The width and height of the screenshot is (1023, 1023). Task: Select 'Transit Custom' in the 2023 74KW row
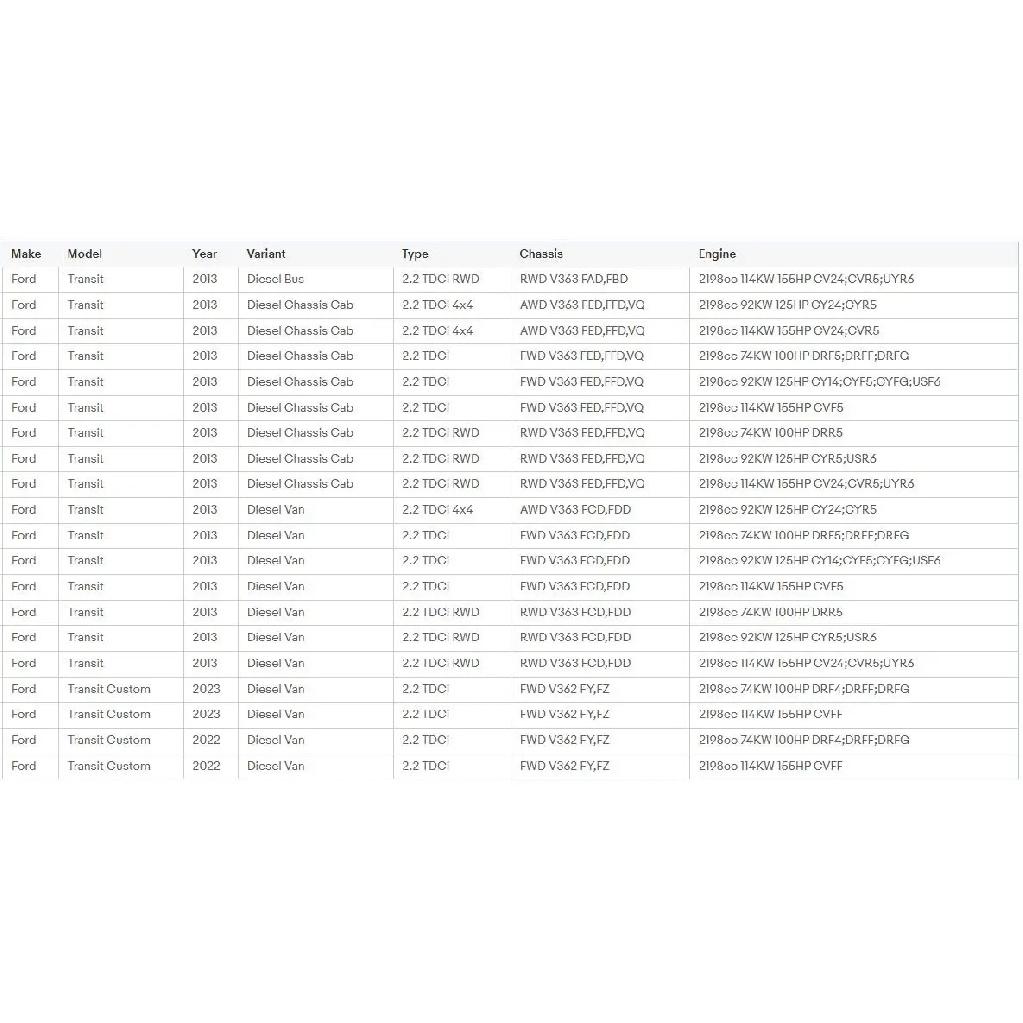coord(109,689)
